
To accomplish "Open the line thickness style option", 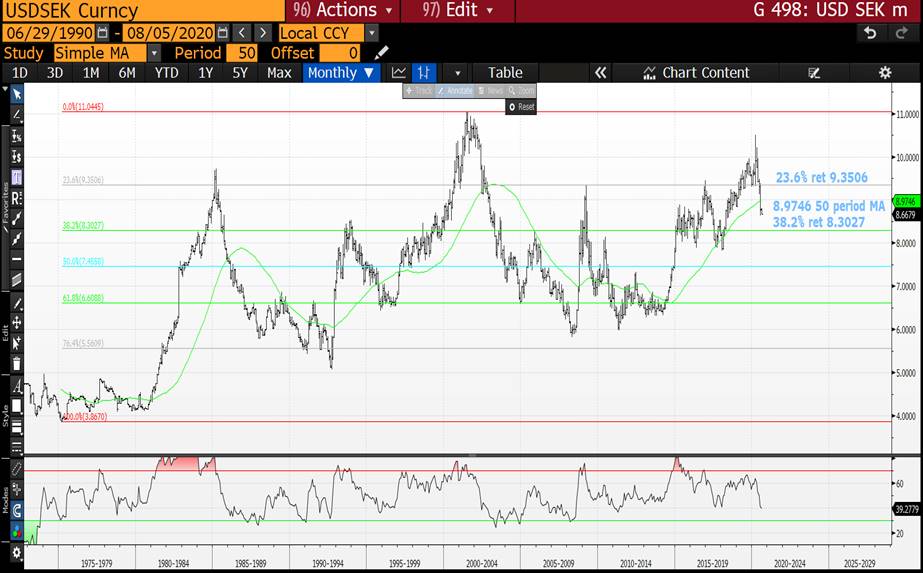I will click(x=16, y=426).
